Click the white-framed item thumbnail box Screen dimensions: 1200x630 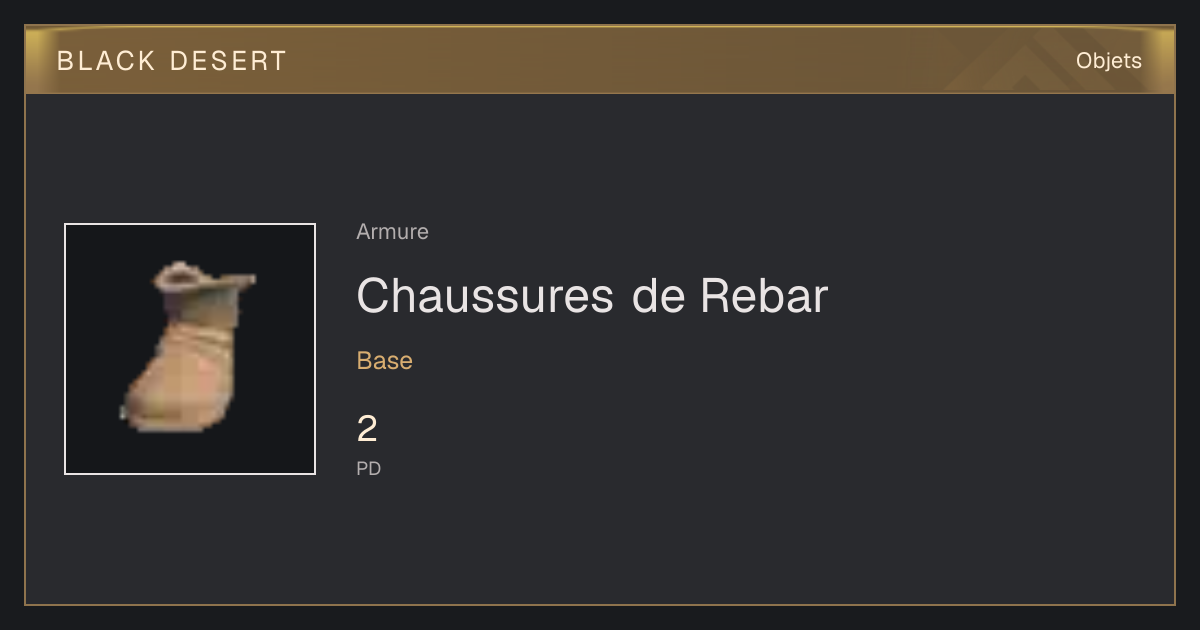click(x=190, y=349)
